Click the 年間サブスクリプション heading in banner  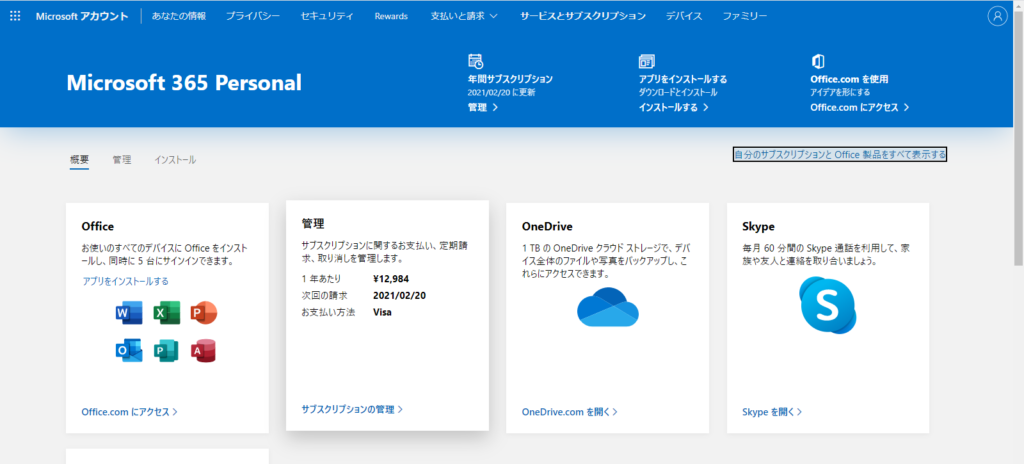tap(510, 79)
